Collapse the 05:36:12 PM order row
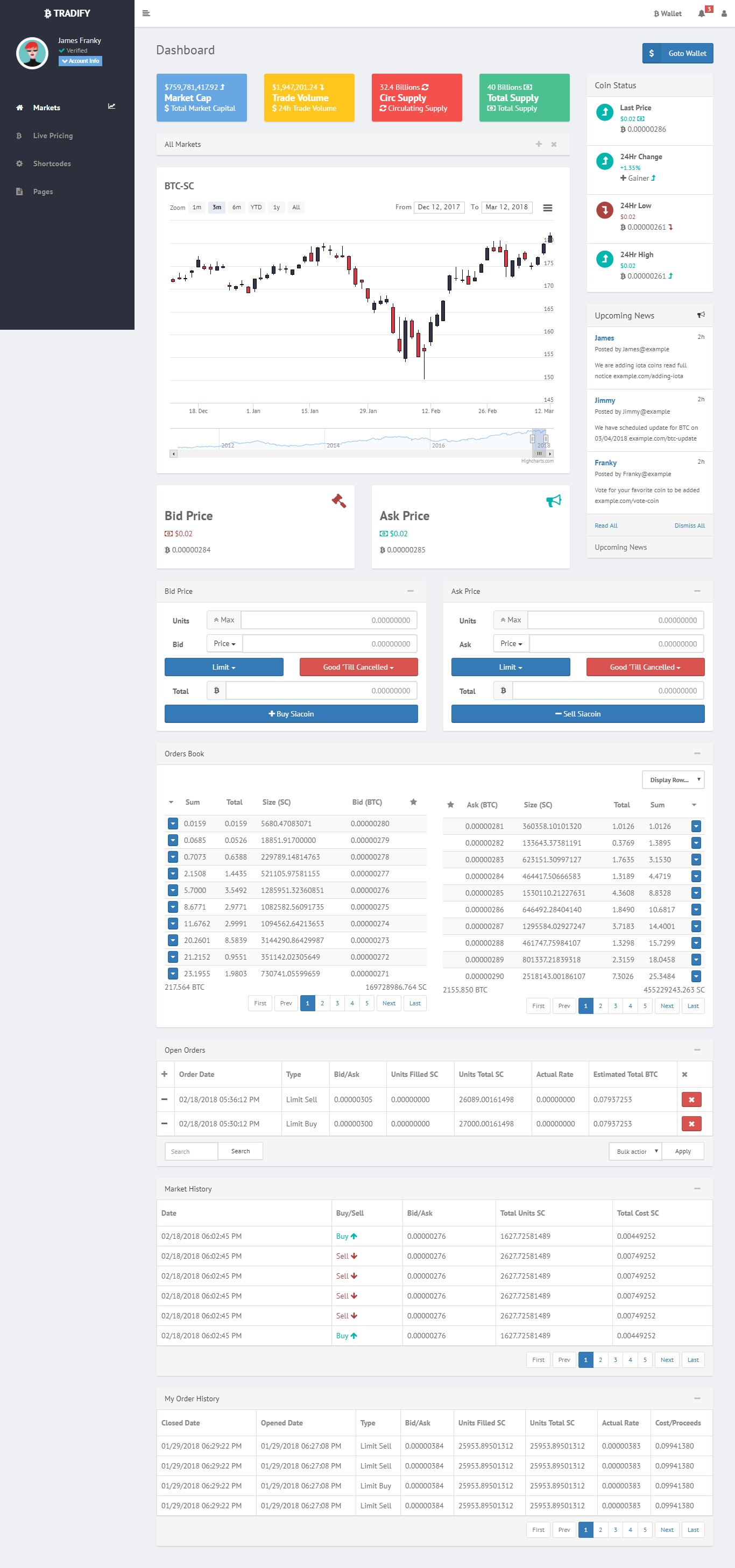Image resolution: width=735 pixels, height=1568 pixels. click(165, 1099)
